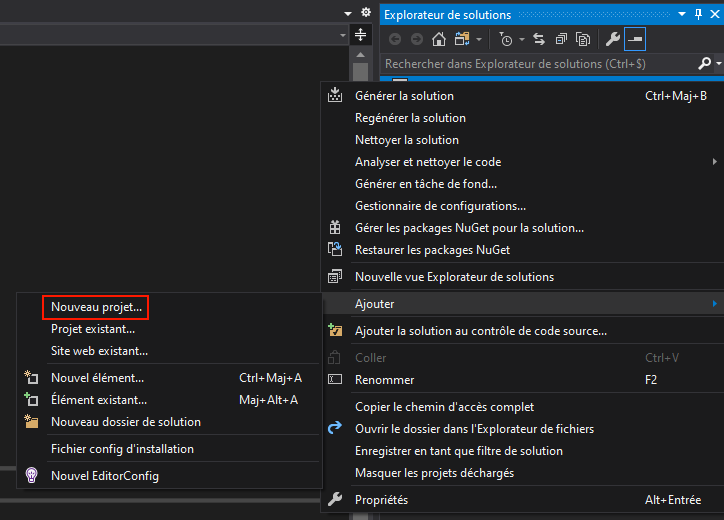Toggle the preview selected items button
This screenshot has width=724, height=520.
(636, 39)
